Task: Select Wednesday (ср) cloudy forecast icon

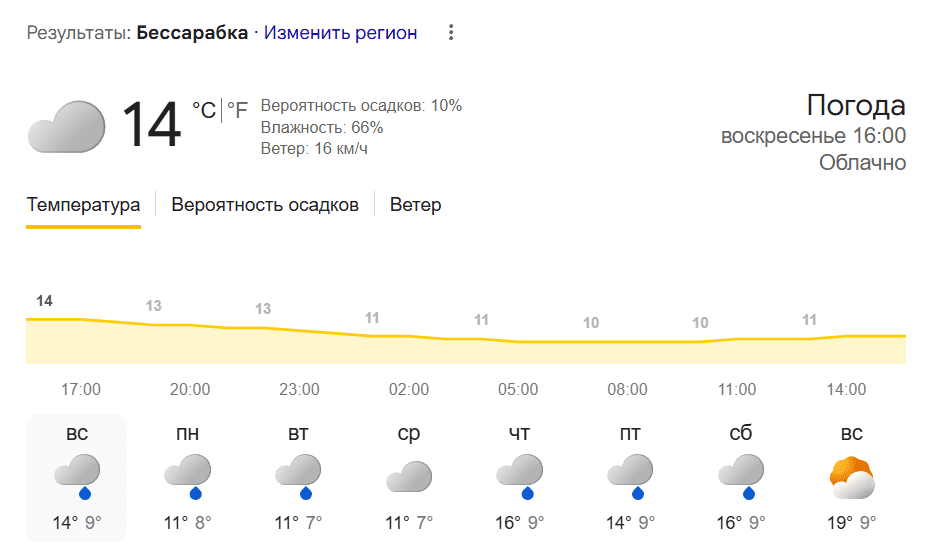Action: pyautogui.click(x=408, y=477)
